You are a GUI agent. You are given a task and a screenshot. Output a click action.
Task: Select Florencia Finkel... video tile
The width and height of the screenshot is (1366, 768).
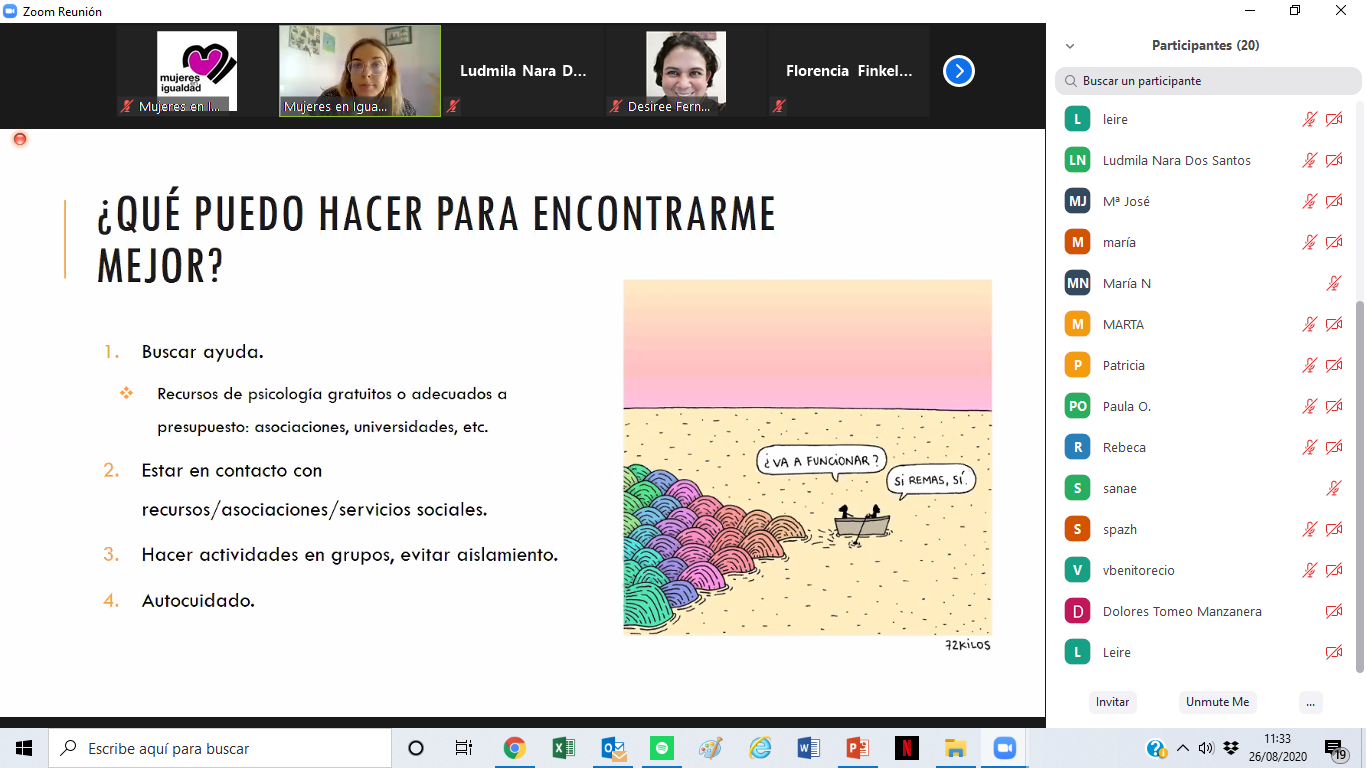click(x=849, y=72)
